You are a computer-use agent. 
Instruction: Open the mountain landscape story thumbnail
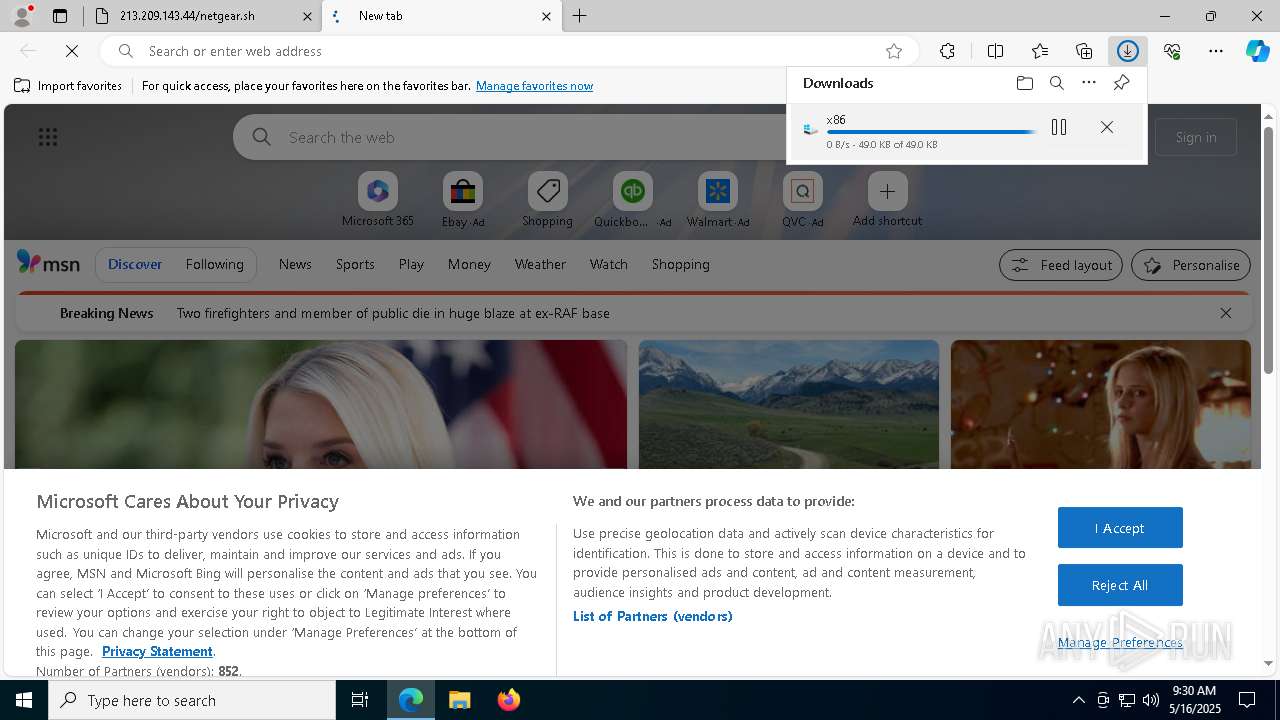pos(789,404)
